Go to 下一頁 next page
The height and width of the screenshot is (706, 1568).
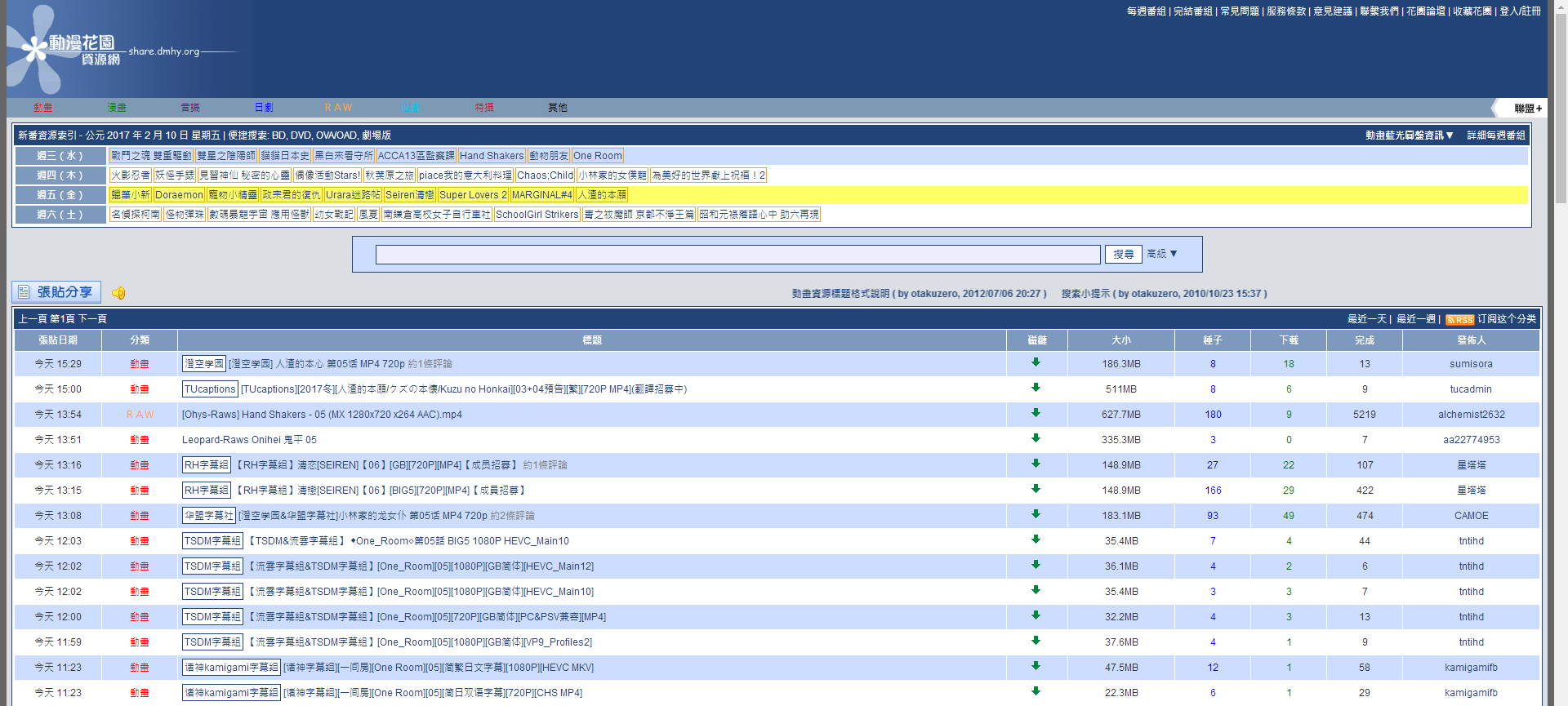point(92,319)
